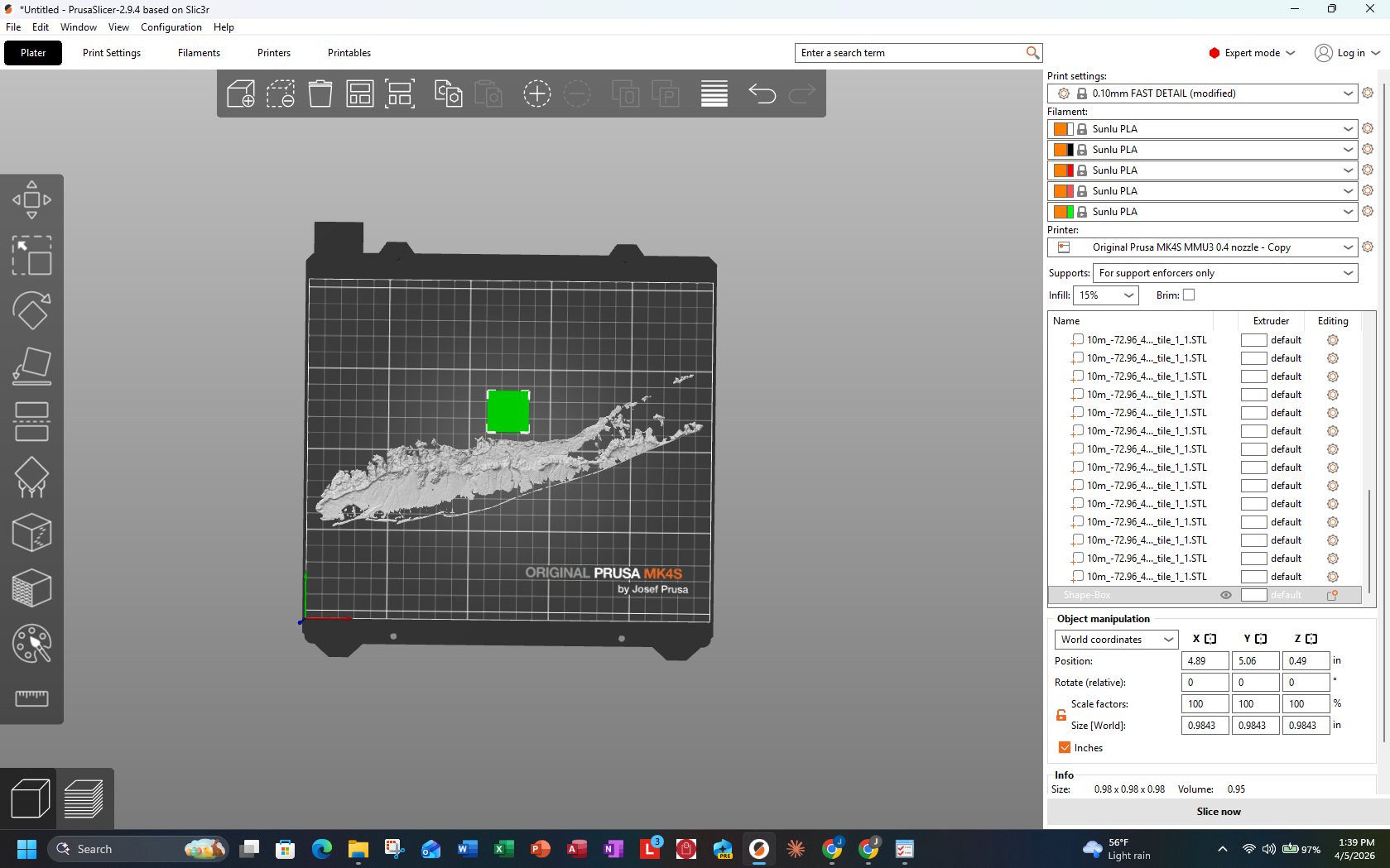The height and width of the screenshot is (868, 1390).
Task: Open the File menu
Action: [13, 27]
